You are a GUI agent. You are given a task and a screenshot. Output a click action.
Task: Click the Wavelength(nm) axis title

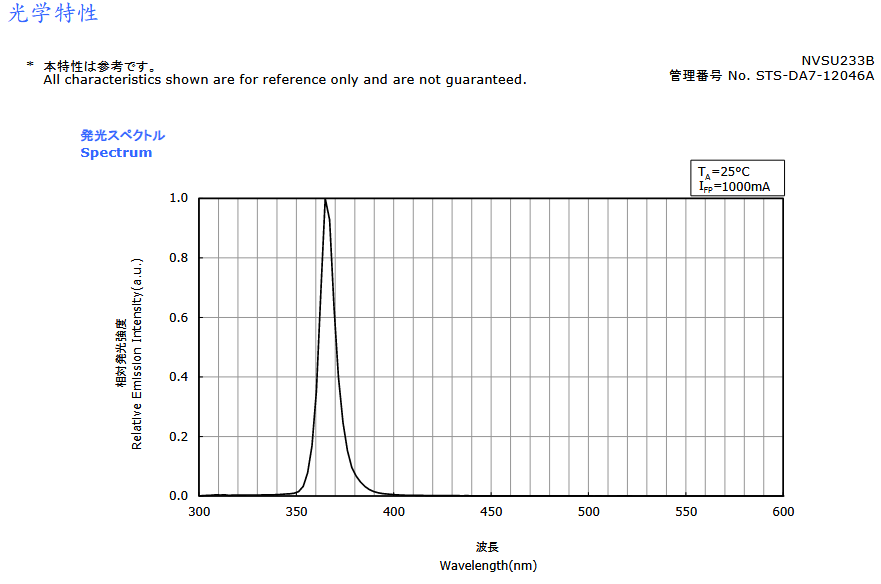pos(488,565)
